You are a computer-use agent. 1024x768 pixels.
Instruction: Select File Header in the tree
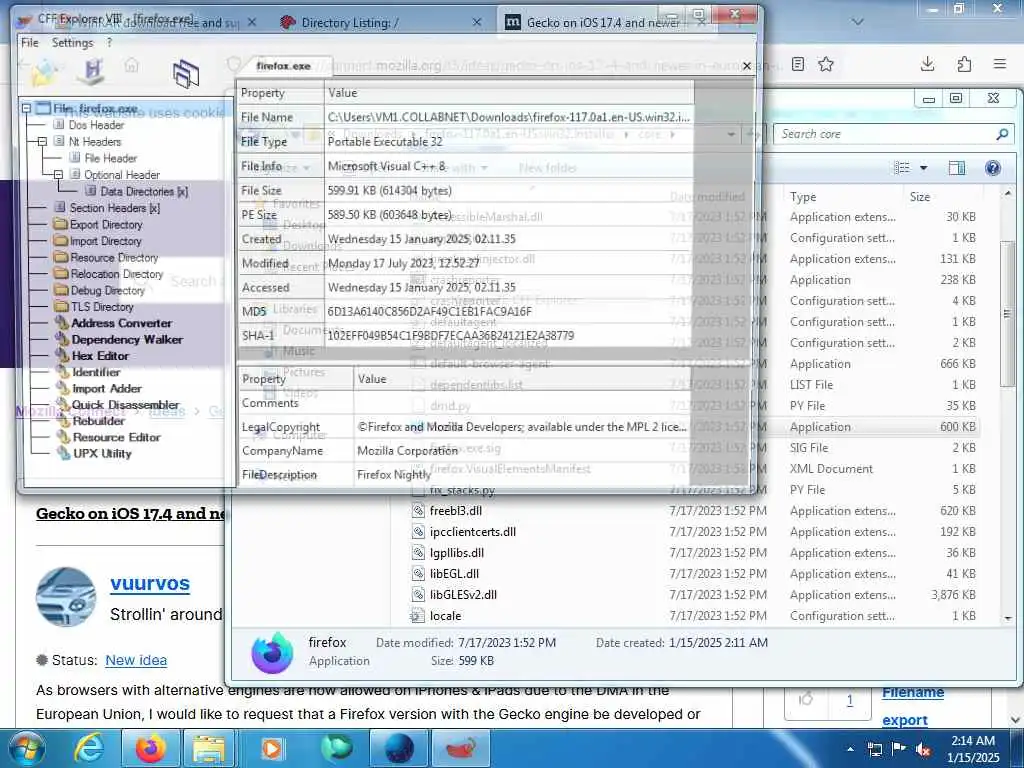click(x=110, y=158)
